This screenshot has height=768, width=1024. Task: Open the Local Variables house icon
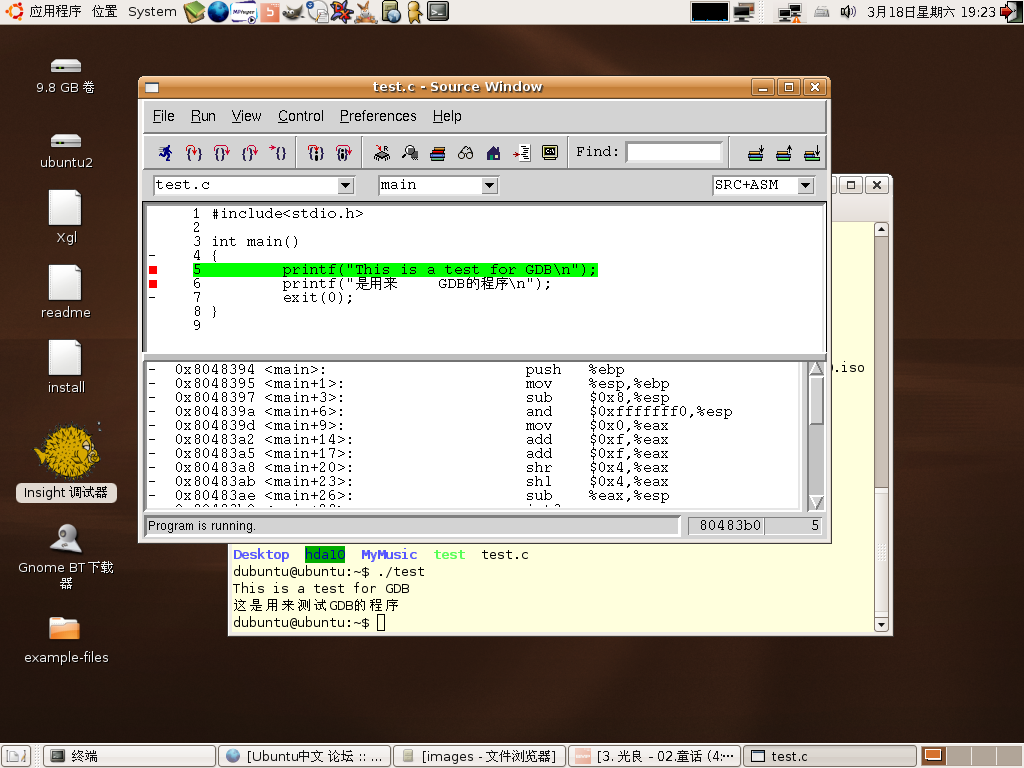coord(494,153)
